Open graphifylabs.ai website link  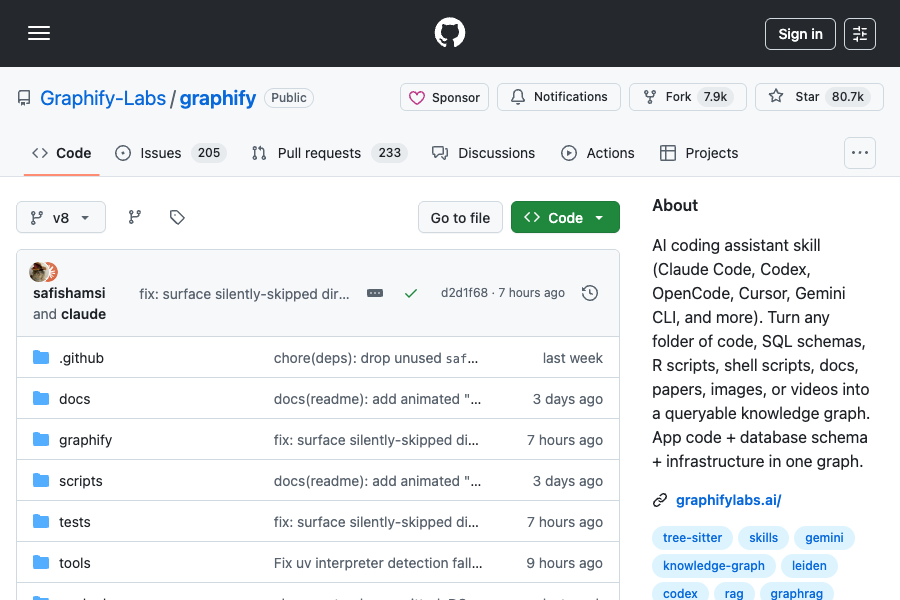click(728, 500)
